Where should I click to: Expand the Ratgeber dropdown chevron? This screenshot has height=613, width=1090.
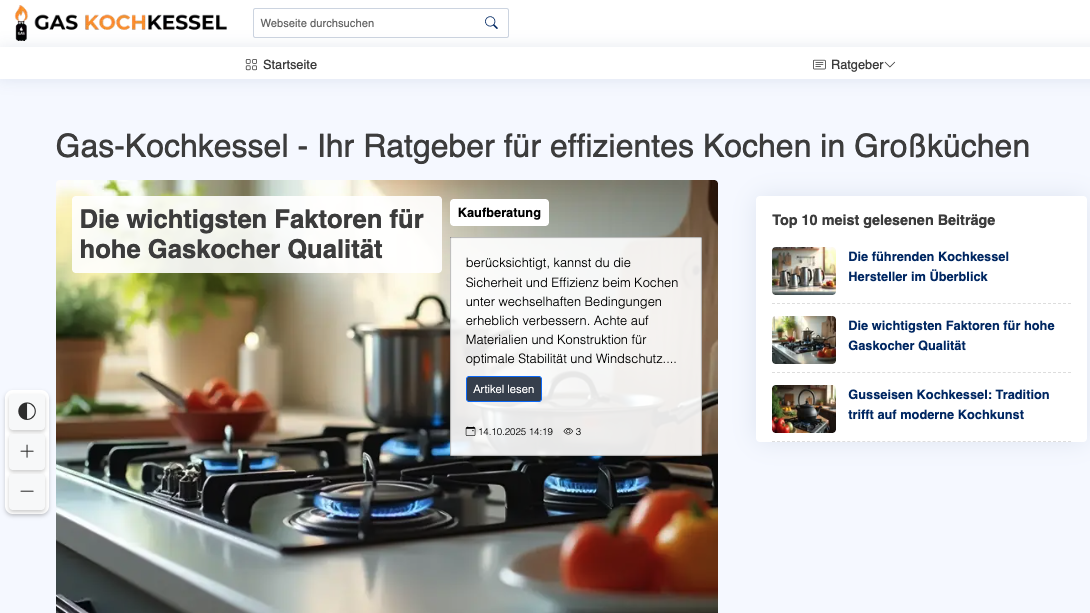pos(890,64)
